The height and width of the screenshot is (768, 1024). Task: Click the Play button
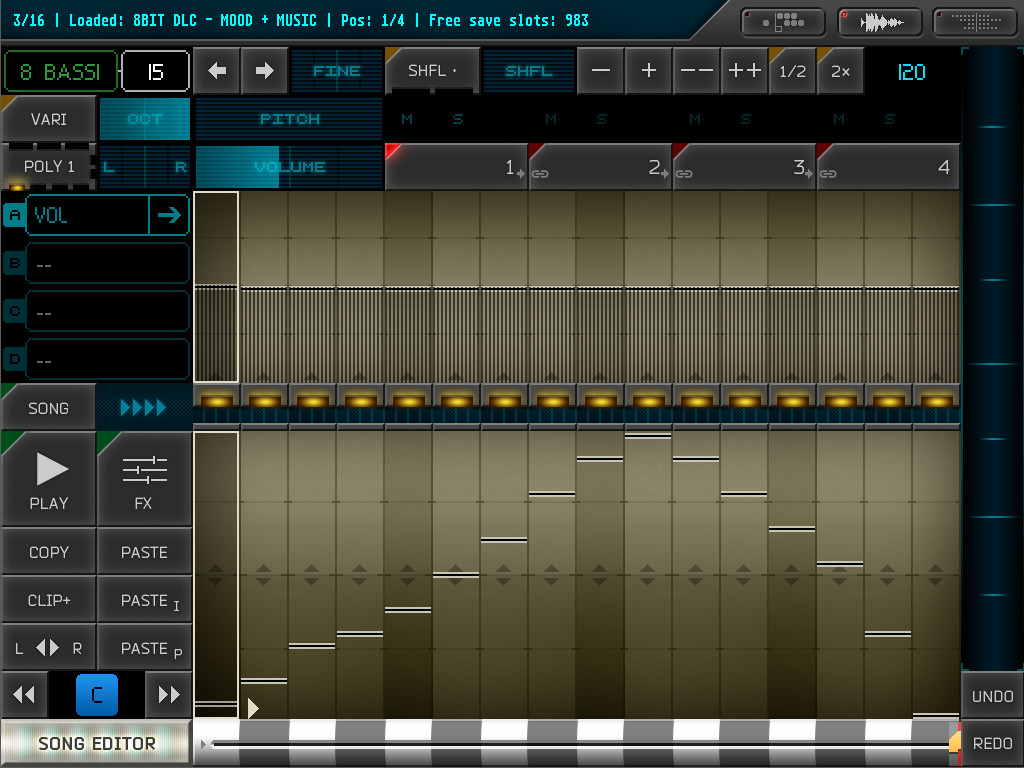48,478
